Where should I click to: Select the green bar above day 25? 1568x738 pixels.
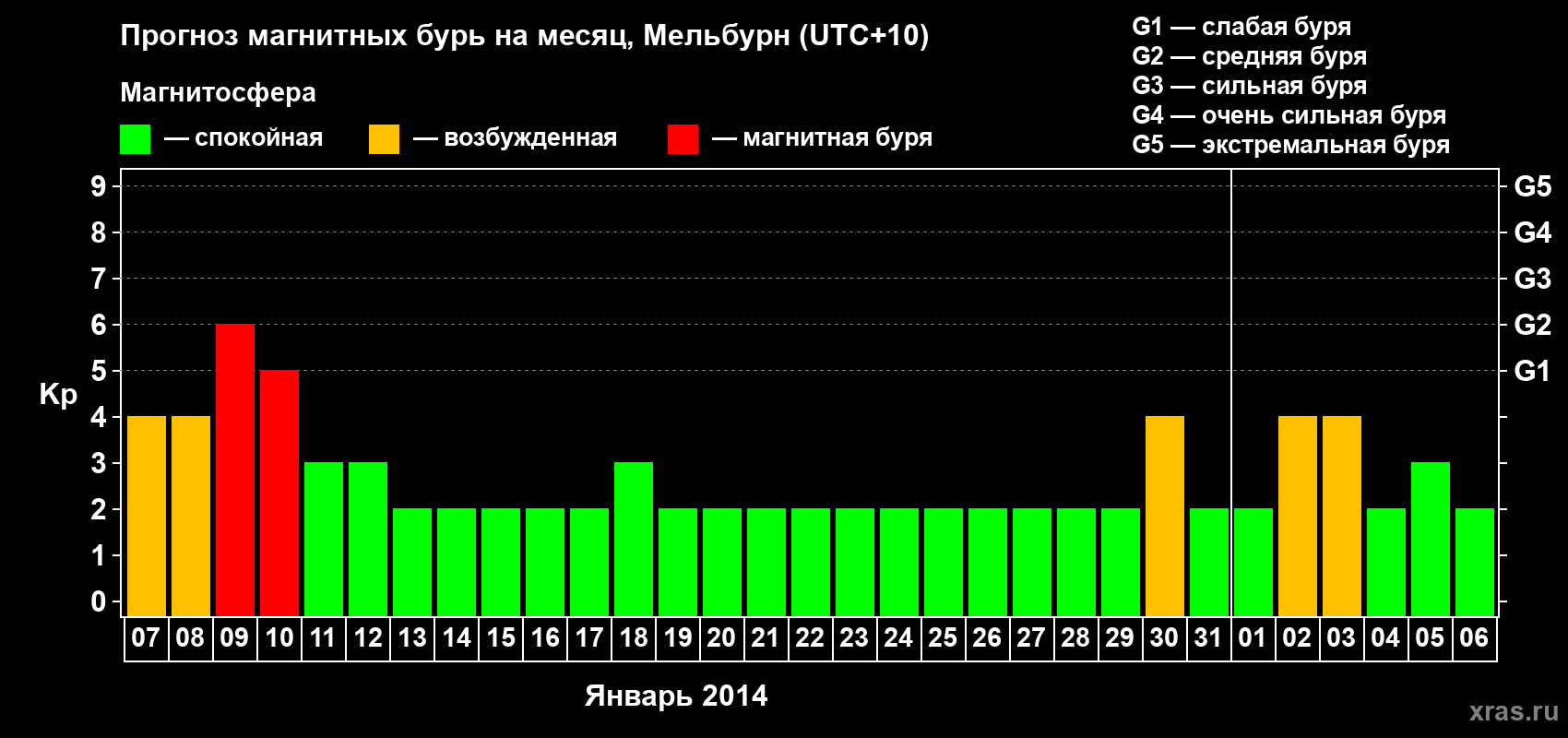944,562
